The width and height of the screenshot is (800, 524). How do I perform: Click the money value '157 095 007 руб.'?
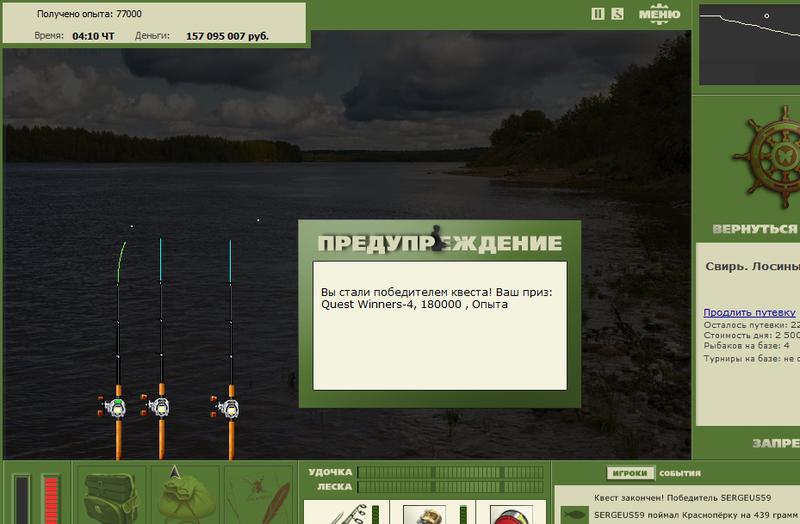pyautogui.click(x=227, y=36)
